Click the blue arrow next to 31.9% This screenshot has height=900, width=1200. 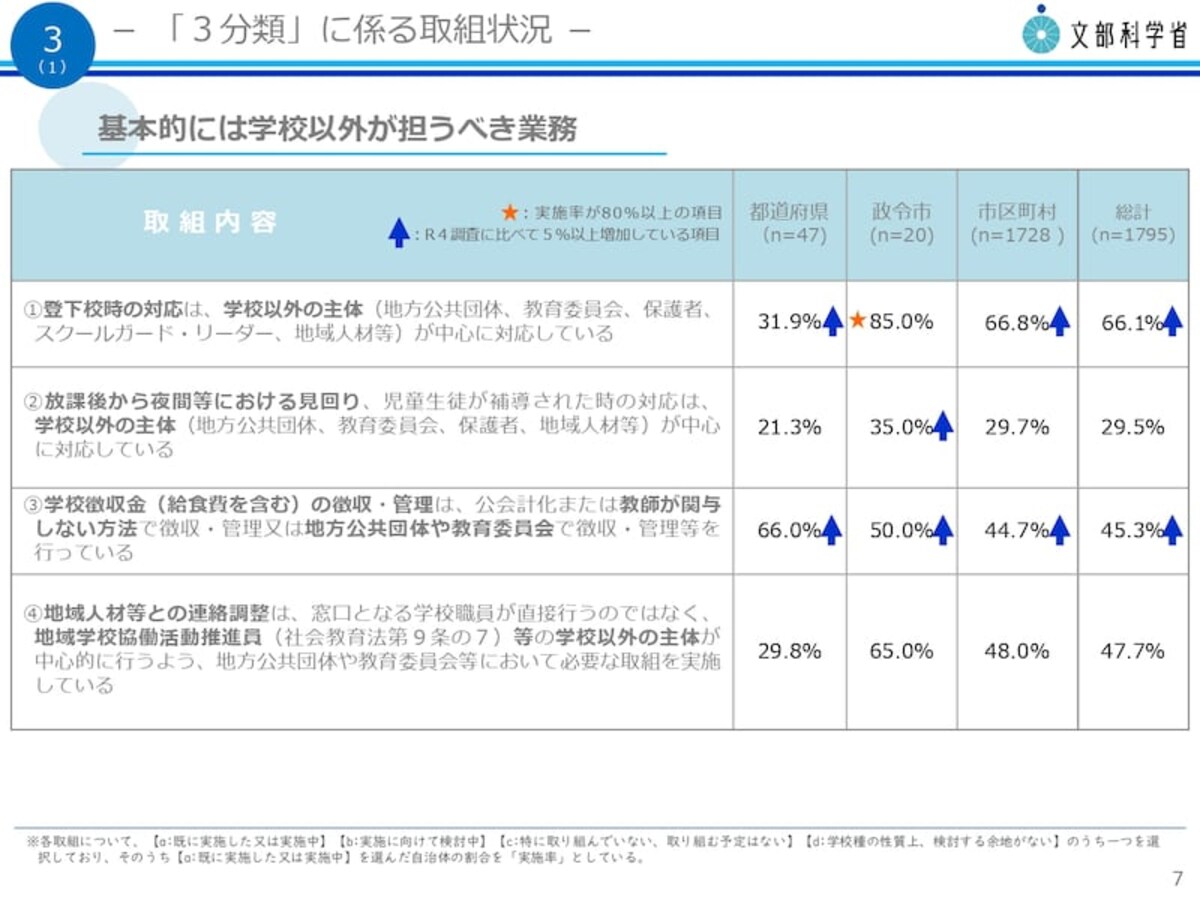[832, 322]
